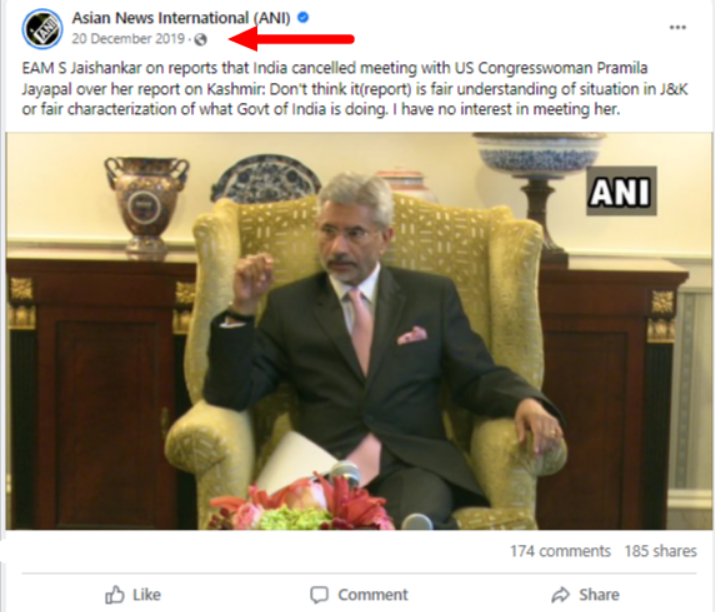Click the post caption text about Jaishankar
Image resolution: width=715 pixels, height=612 pixels.
pyautogui.click(x=355, y=88)
